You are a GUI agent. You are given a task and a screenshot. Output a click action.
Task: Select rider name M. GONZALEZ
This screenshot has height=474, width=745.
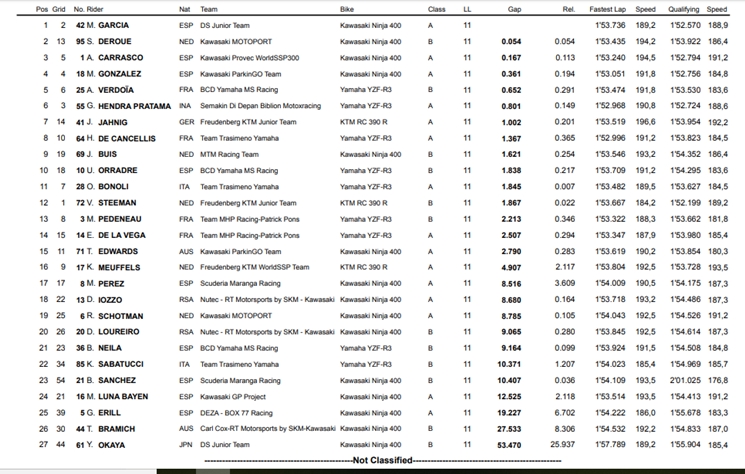click(x=114, y=74)
